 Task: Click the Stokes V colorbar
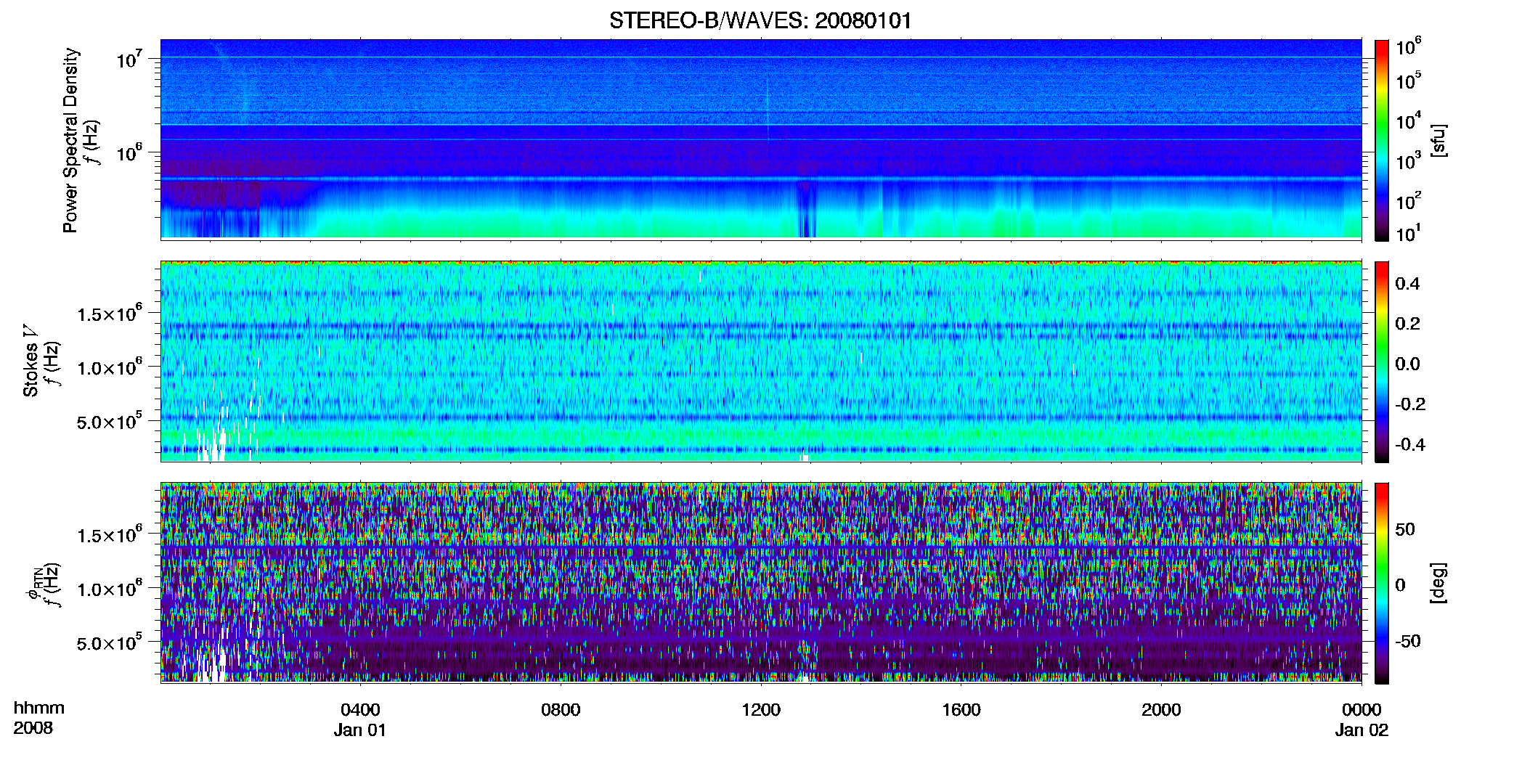1382,362
